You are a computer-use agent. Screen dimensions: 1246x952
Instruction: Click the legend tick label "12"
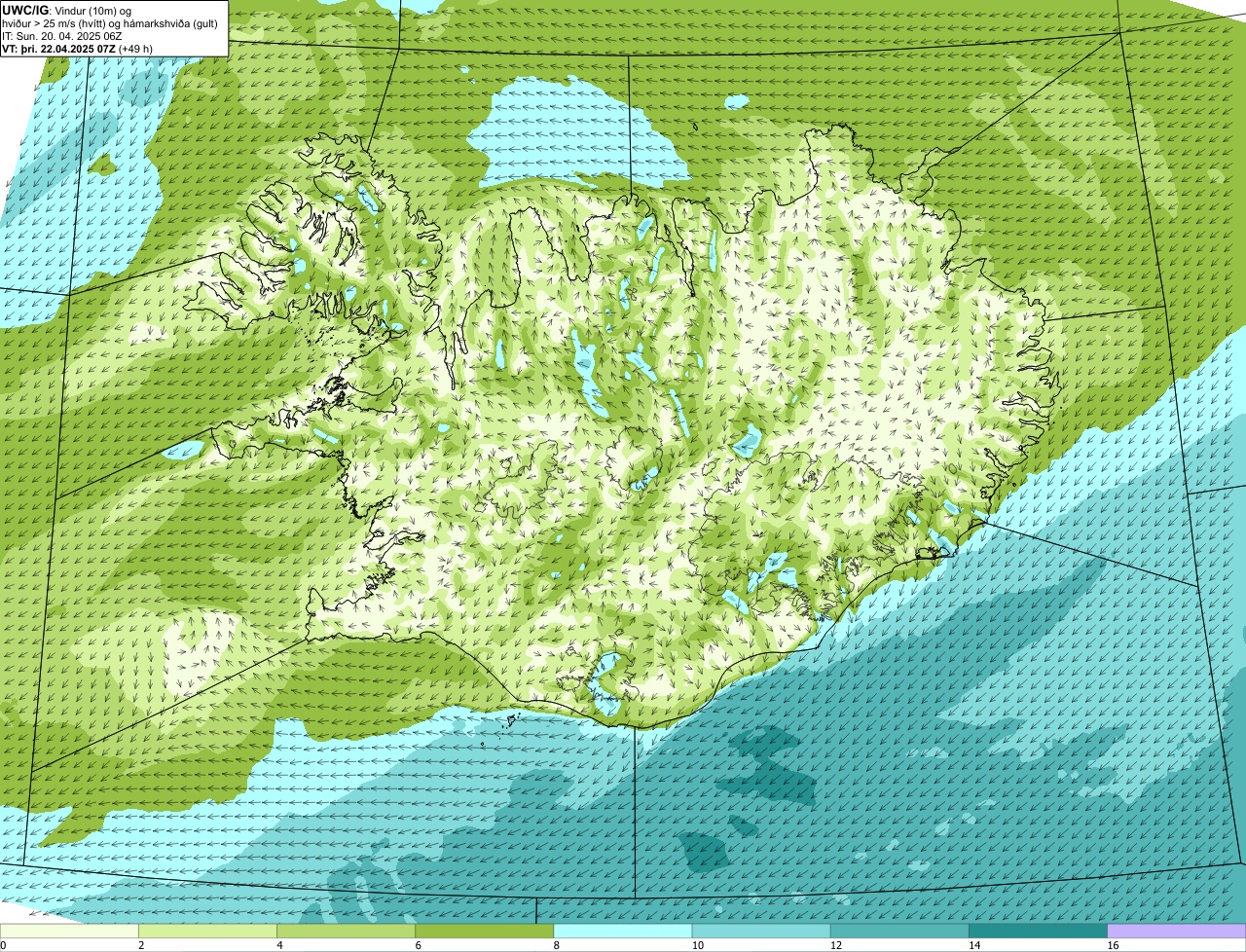(x=835, y=945)
